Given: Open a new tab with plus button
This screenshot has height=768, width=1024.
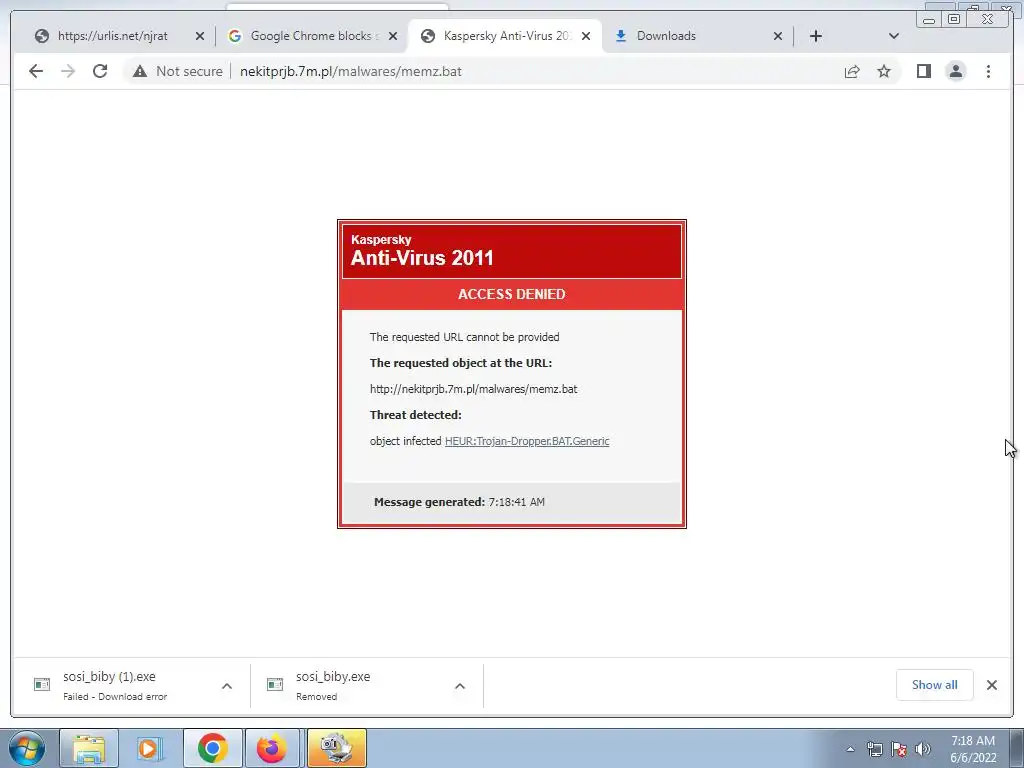Looking at the screenshot, I should (x=816, y=36).
